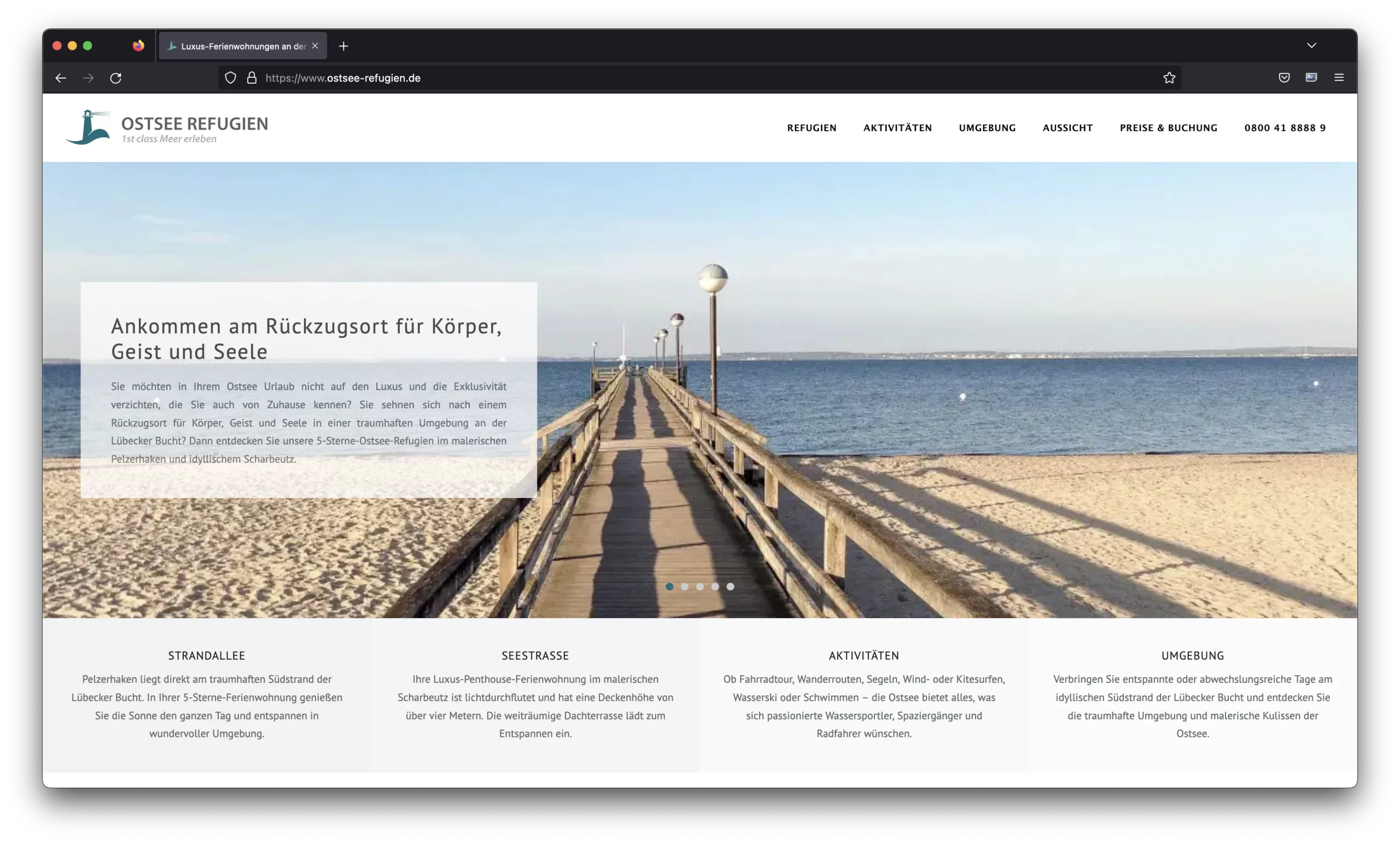
Task: Open a new tab with the plus icon
Action: [x=343, y=46]
